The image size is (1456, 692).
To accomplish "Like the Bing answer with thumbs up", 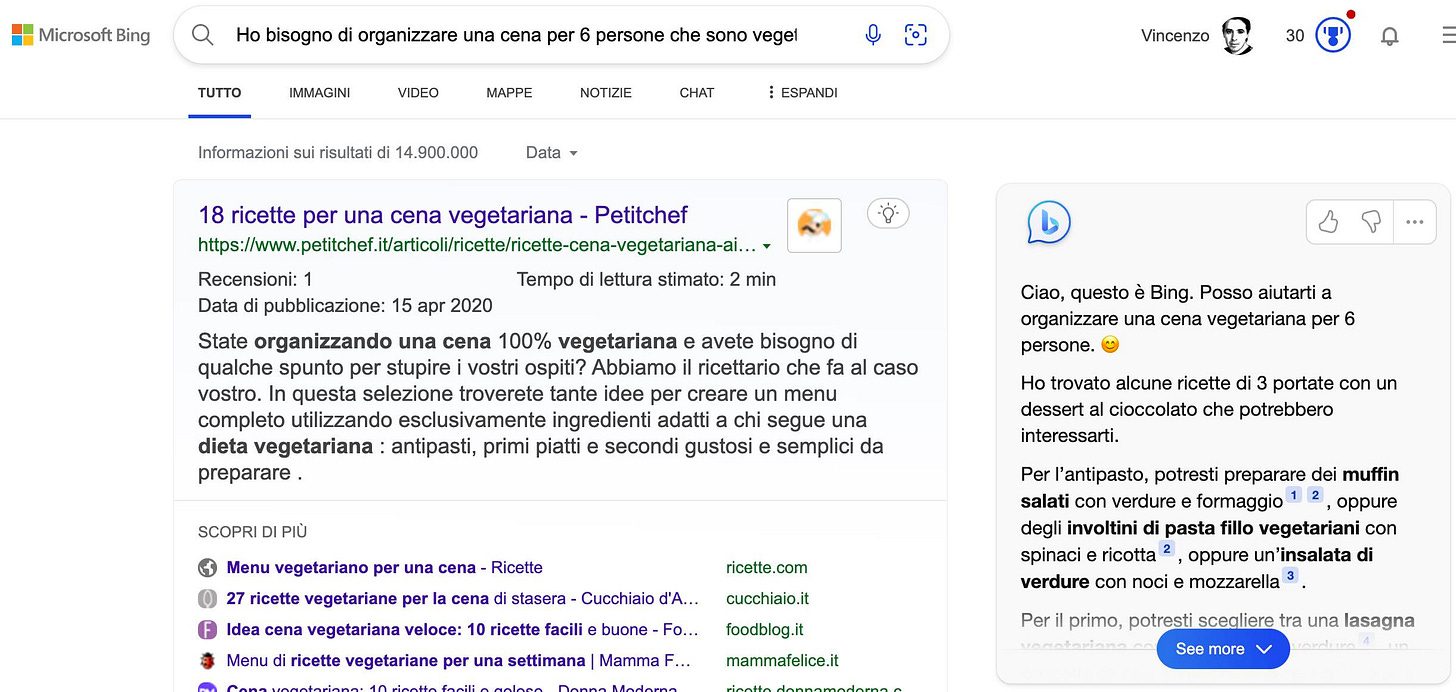I will click(1328, 222).
